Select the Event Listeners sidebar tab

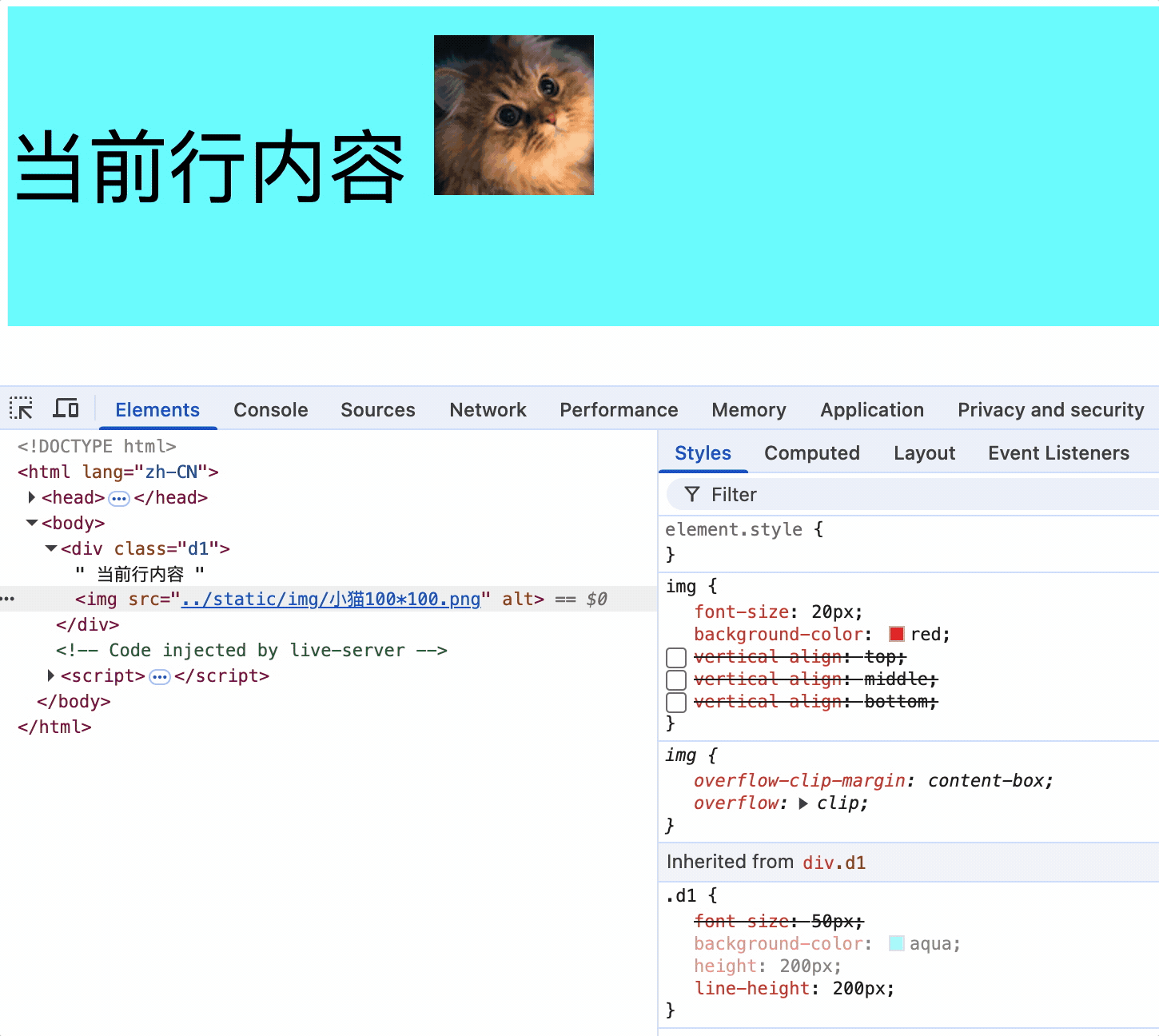click(1058, 453)
